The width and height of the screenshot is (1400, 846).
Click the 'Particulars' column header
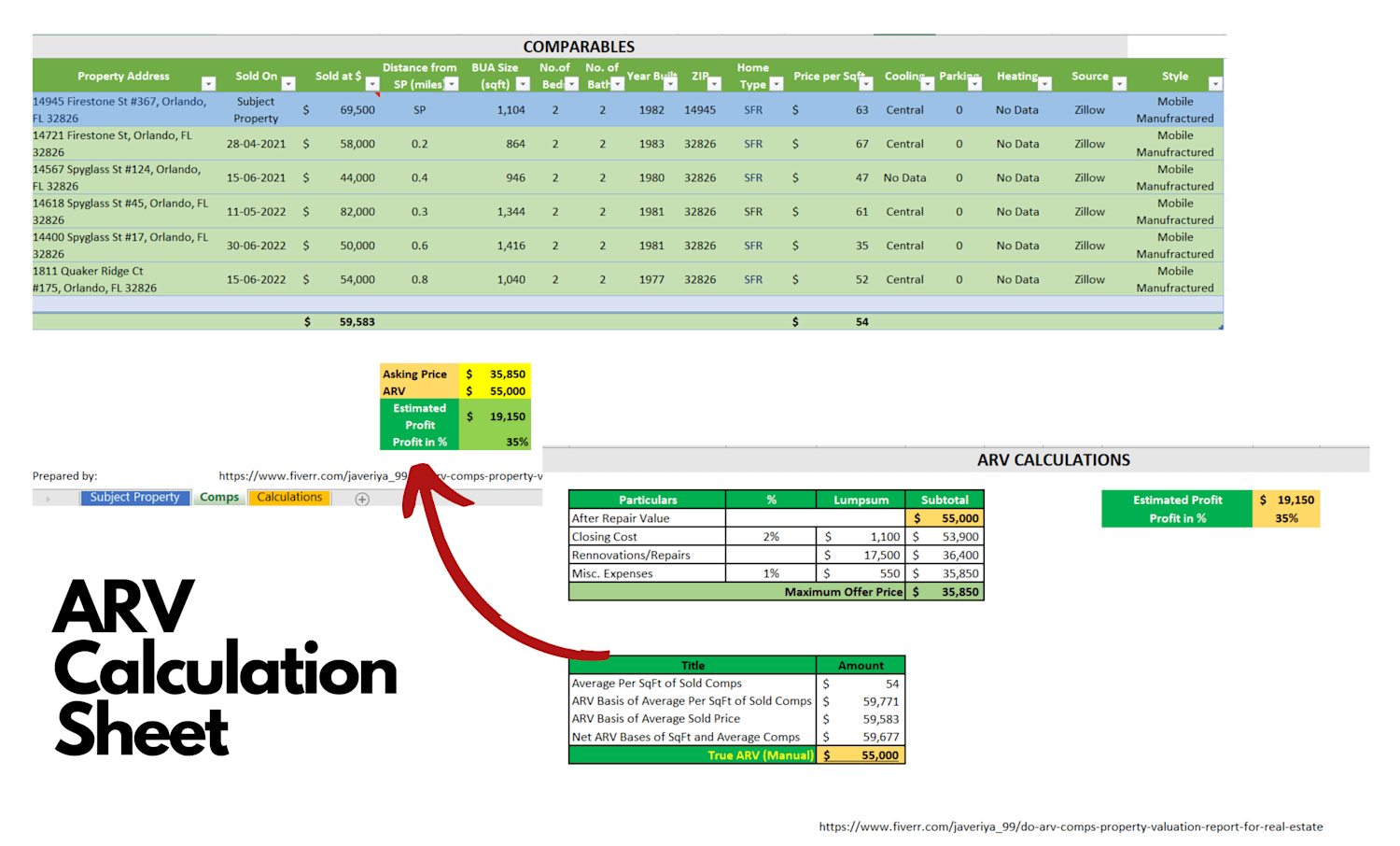pyautogui.click(x=648, y=500)
